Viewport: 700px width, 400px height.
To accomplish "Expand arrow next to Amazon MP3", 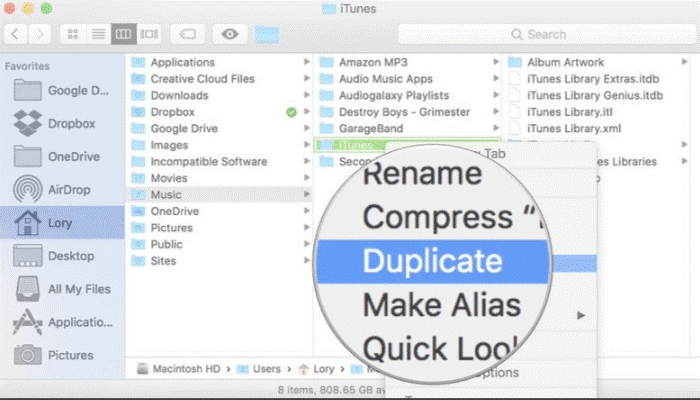I will tap(496, 62).
